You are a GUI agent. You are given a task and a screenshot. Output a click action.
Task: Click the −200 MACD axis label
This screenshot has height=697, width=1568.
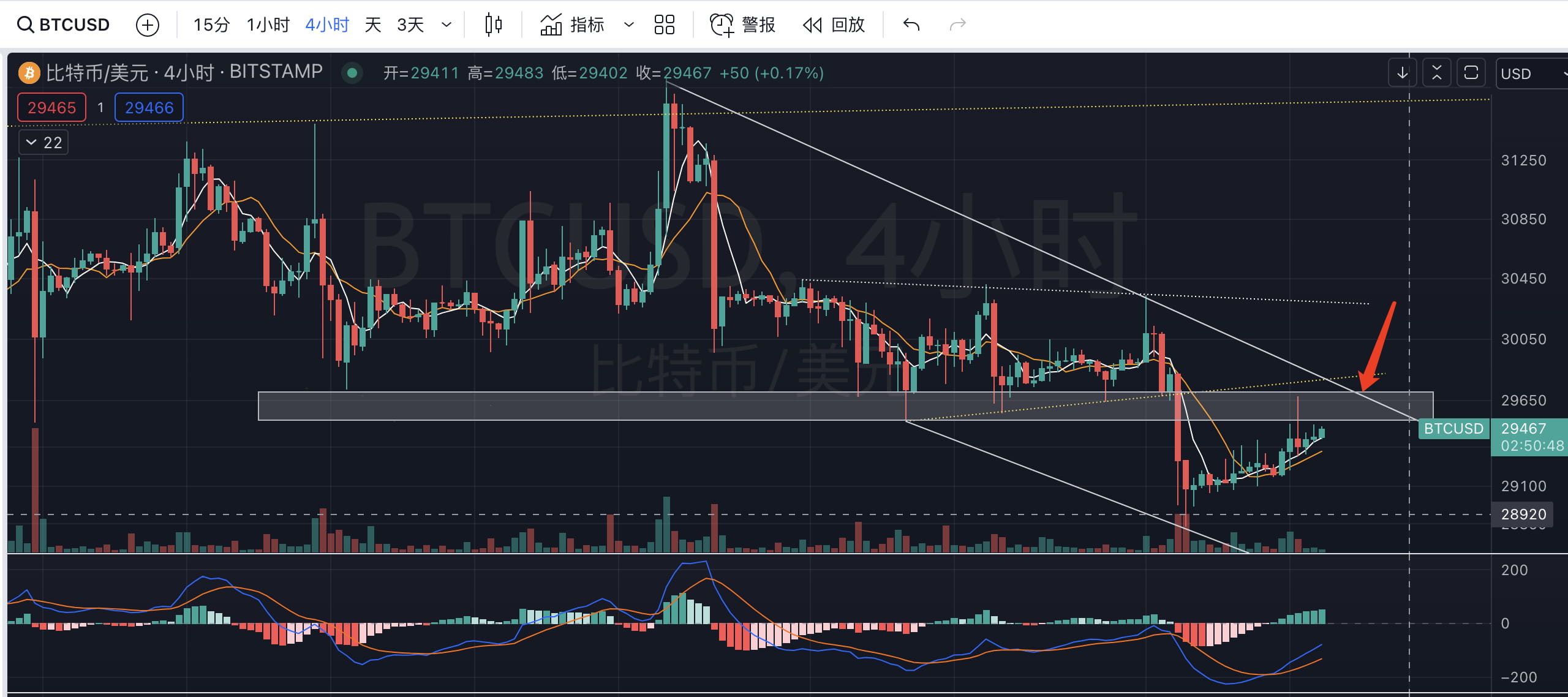(1518, 677)
